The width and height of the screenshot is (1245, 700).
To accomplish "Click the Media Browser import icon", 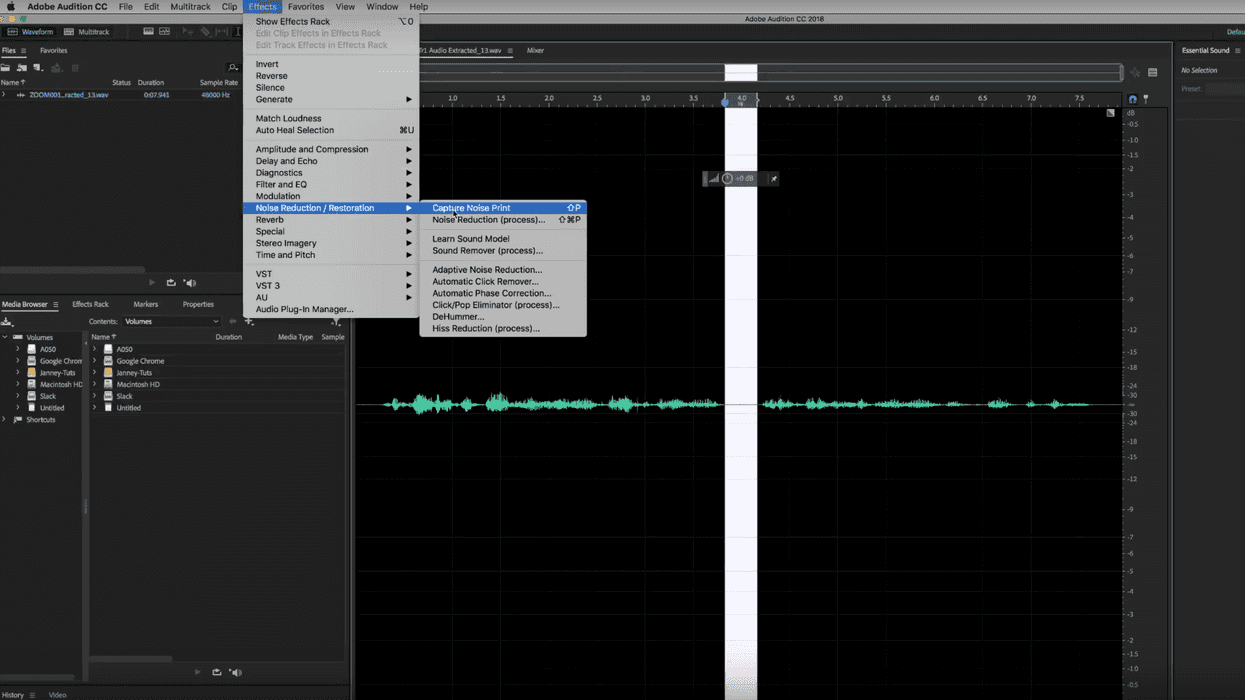I will 7,322.
